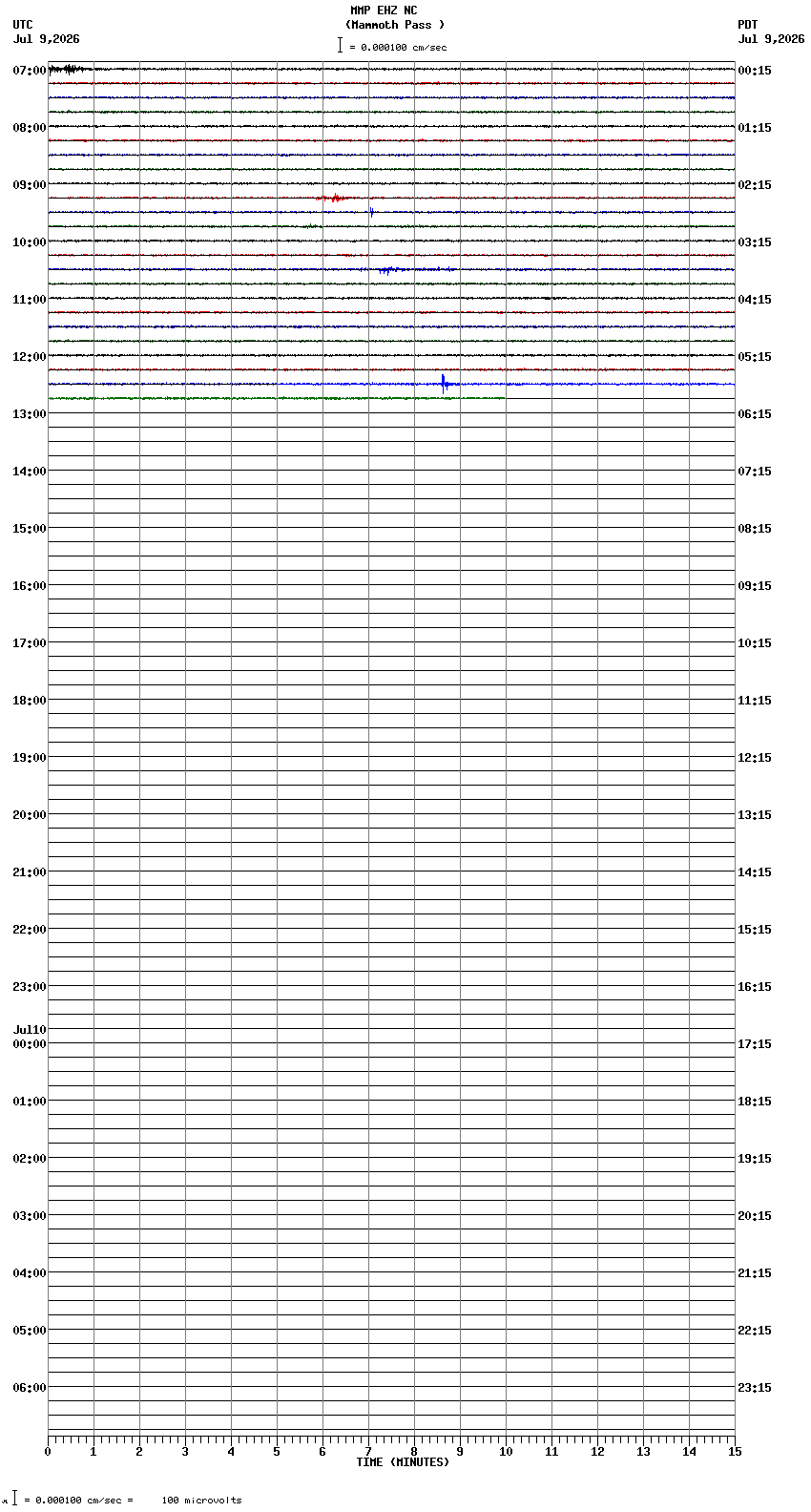Image resolution: width=811 pixels, height=1512 pixels.
Task: Click the 09:00 UTC row label
Action: point(30,185)
